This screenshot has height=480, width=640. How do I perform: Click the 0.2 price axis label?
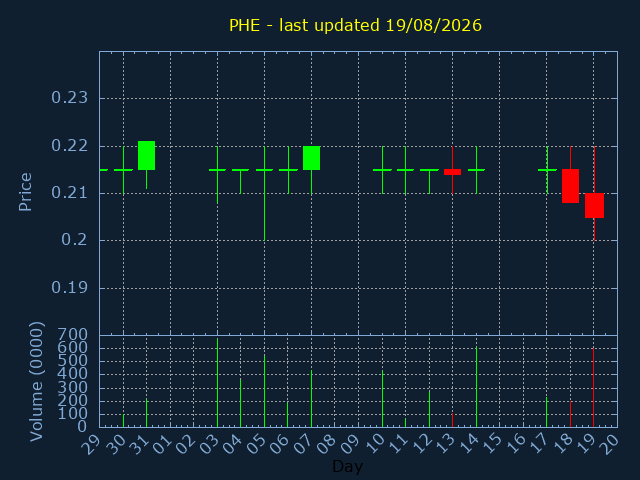[74, 240]
